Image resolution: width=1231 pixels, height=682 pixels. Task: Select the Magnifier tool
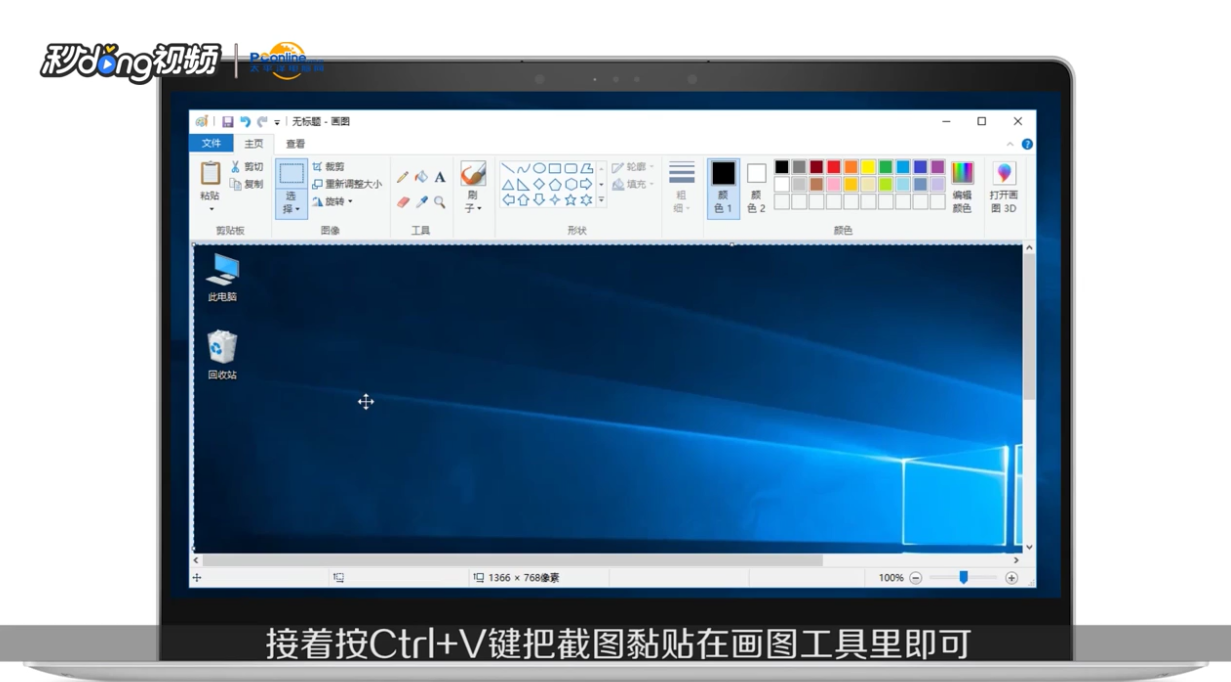click(x=439, y=202)
